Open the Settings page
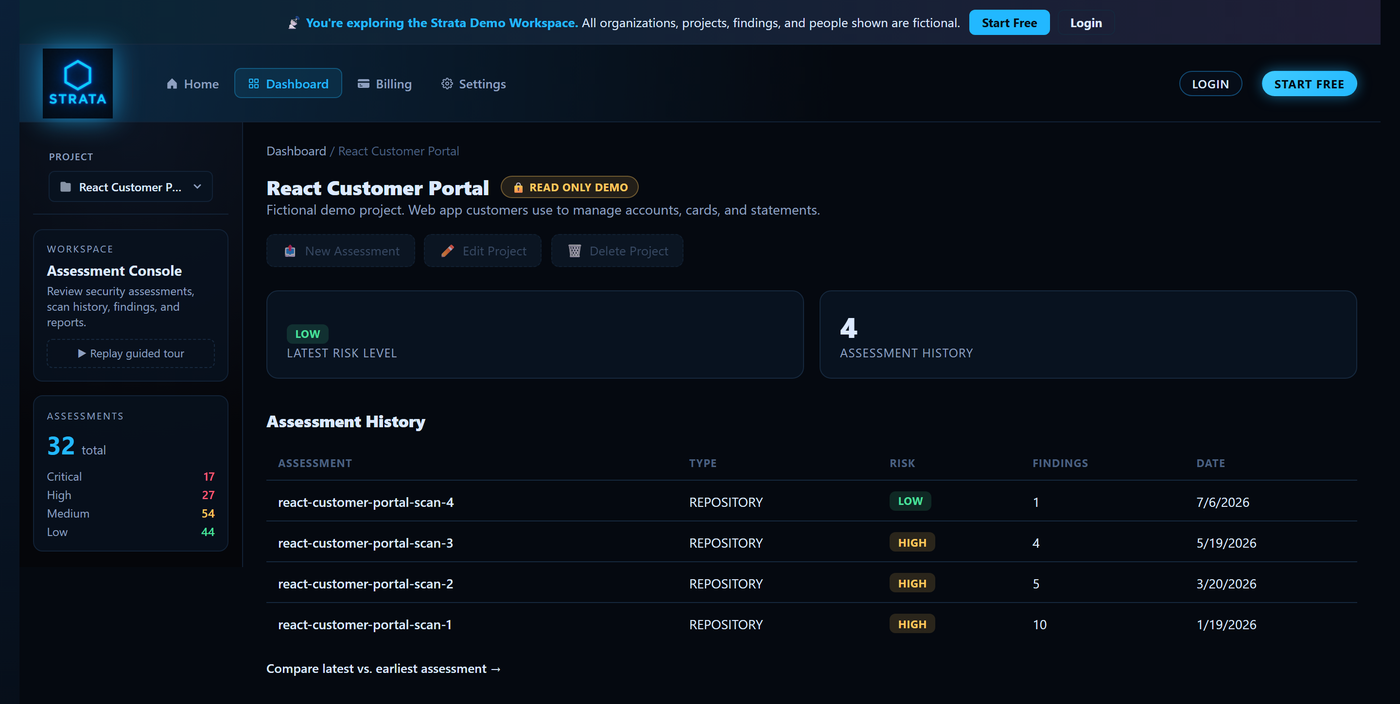 tap(474, 84)
